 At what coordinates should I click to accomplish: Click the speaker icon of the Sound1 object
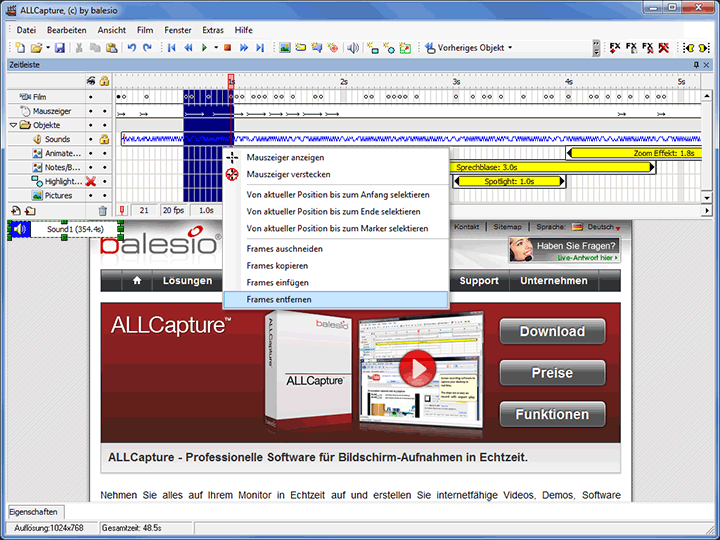19,229
